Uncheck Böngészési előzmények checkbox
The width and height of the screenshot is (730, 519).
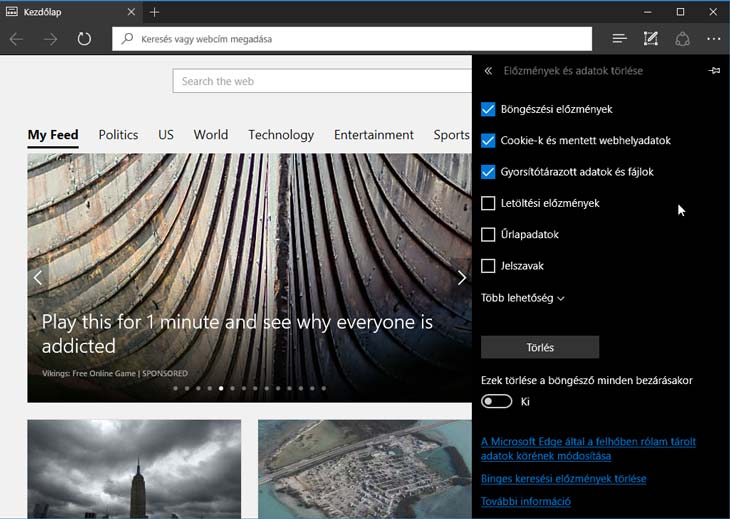[488, 109]
